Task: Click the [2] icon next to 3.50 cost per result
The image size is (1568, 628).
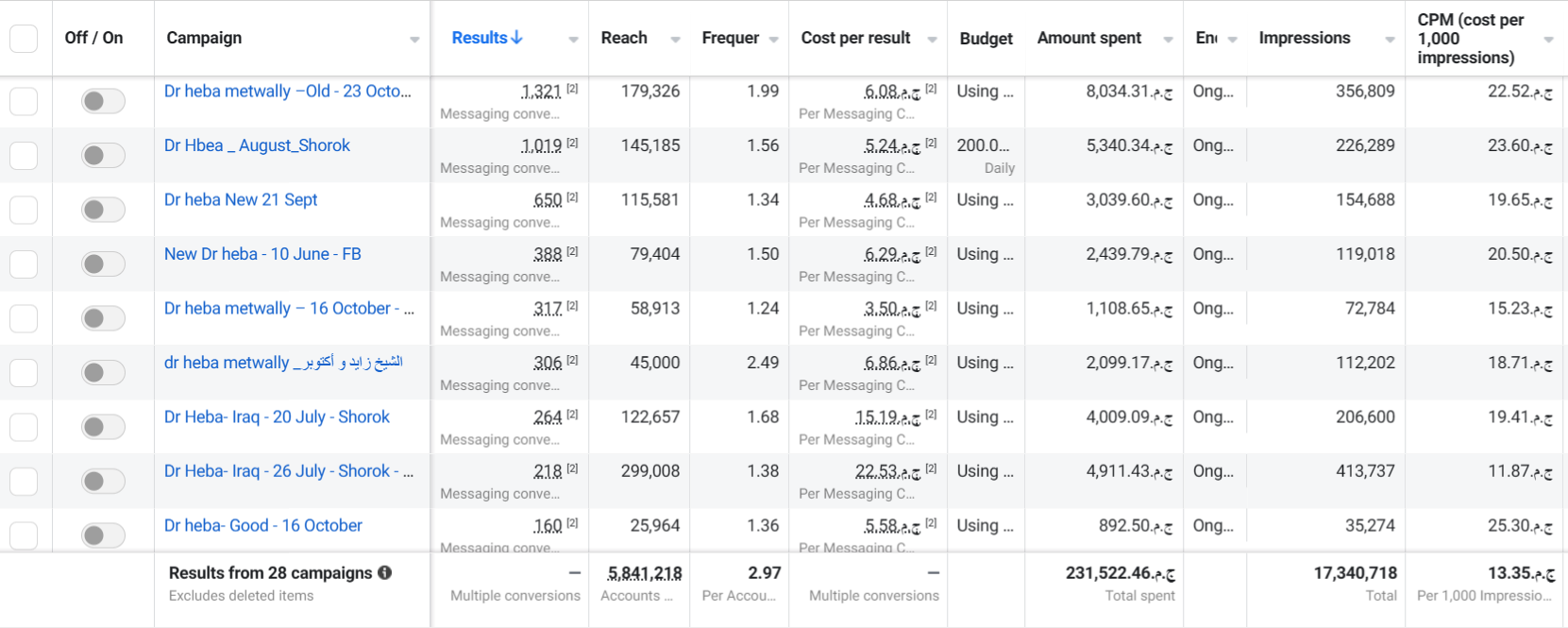Action: 931,306
